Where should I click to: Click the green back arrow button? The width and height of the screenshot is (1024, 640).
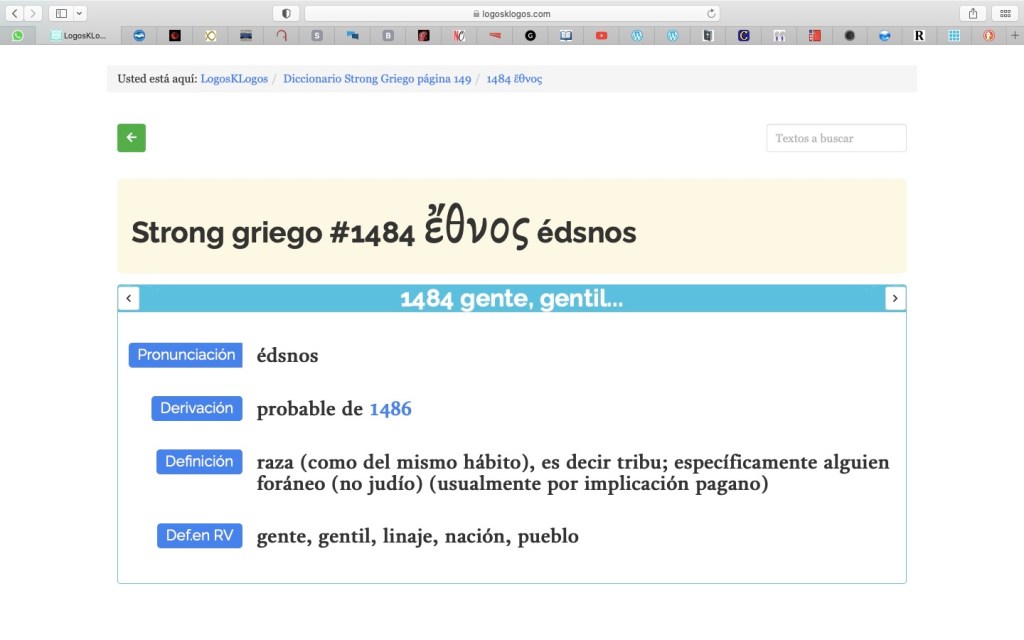click(x=131, y=138)
